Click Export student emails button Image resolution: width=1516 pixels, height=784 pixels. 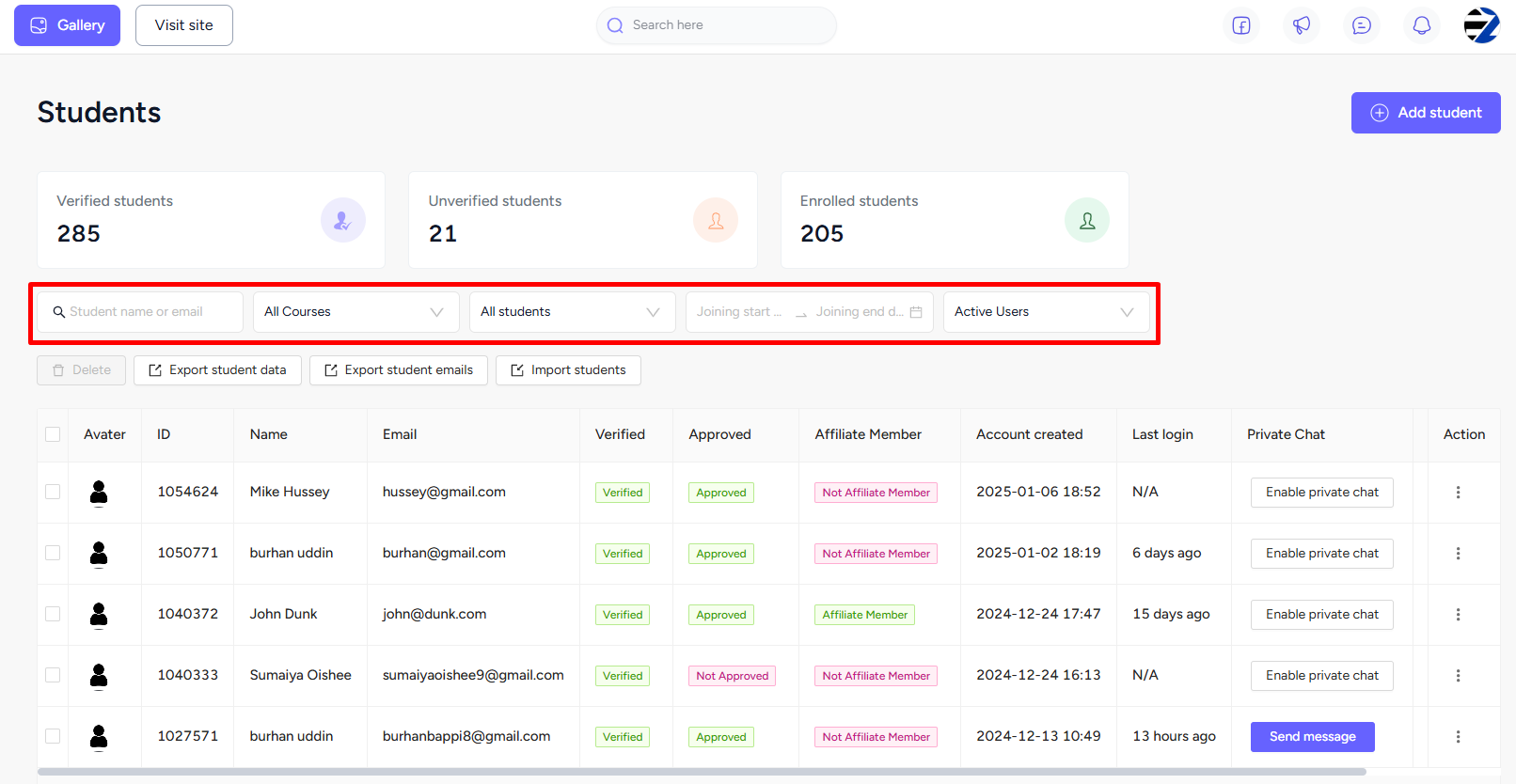tap(399, 370)
